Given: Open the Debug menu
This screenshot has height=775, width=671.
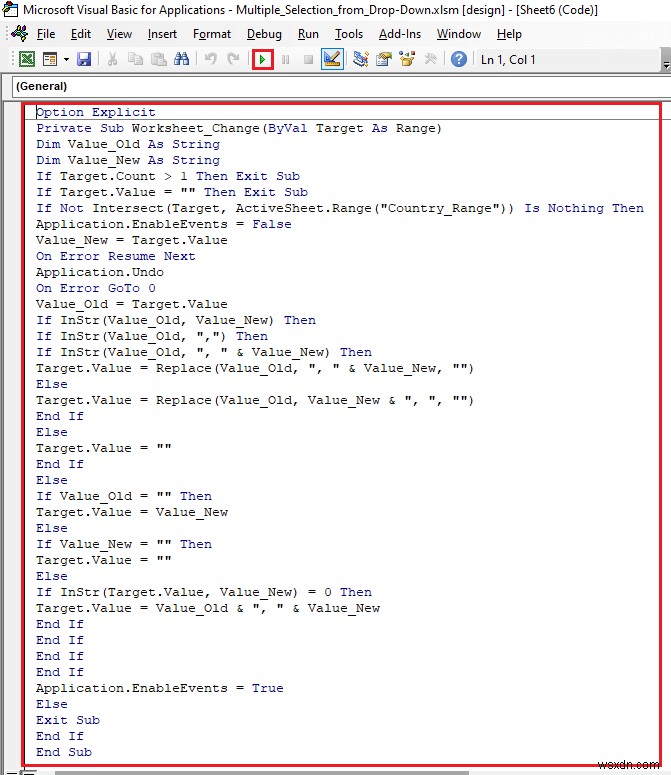Looking at the screenshot, I should pyautogui.click(x=264, y=34).
